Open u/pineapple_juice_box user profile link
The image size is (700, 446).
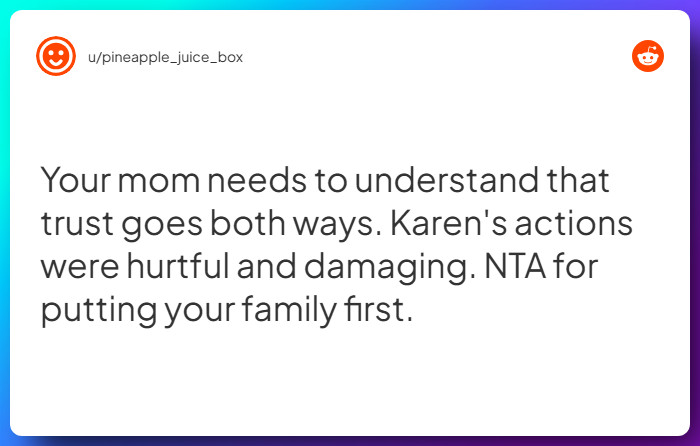[165, 58]
